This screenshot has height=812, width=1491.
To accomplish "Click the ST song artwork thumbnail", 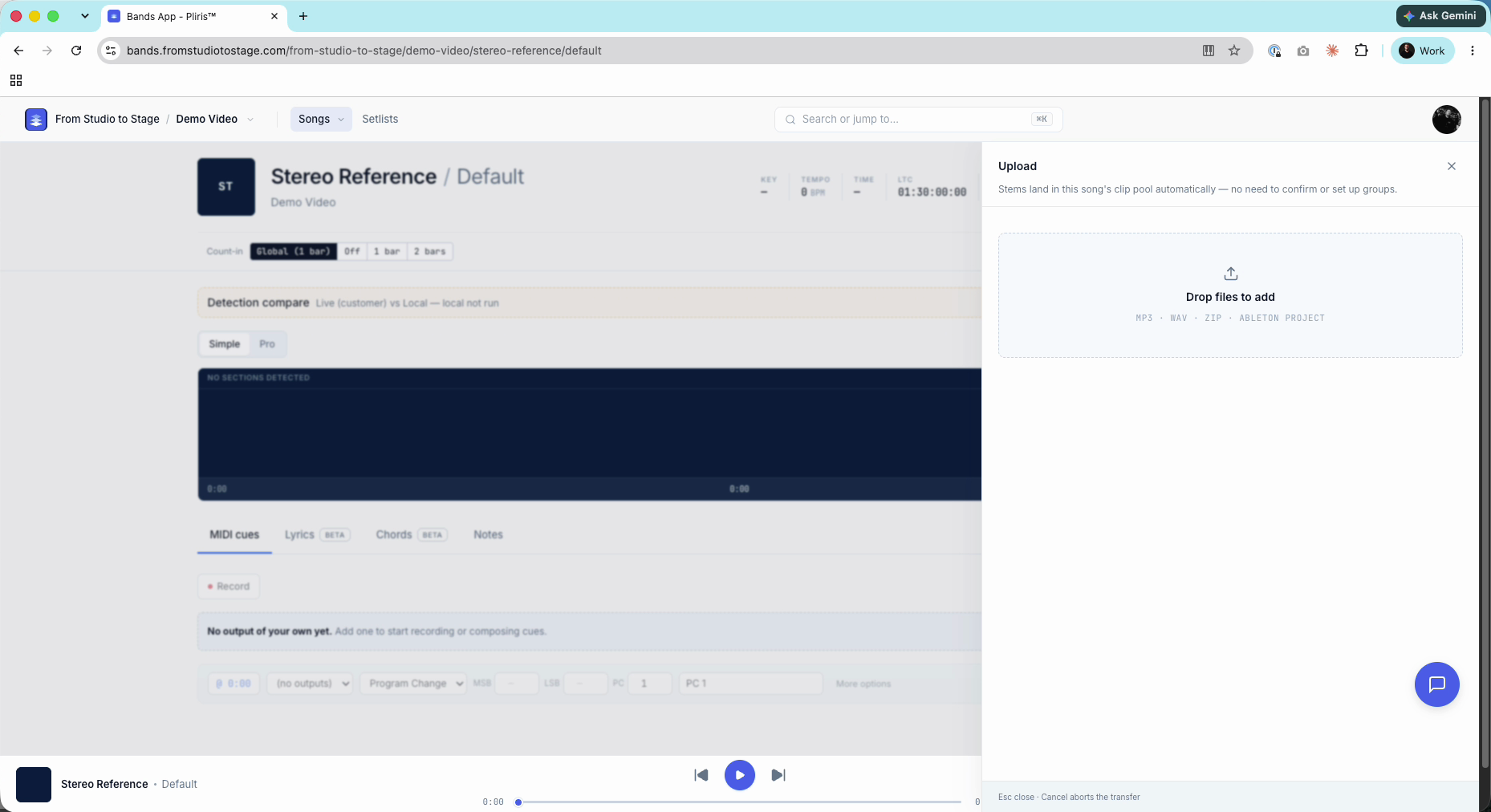I will click(226, 186).
